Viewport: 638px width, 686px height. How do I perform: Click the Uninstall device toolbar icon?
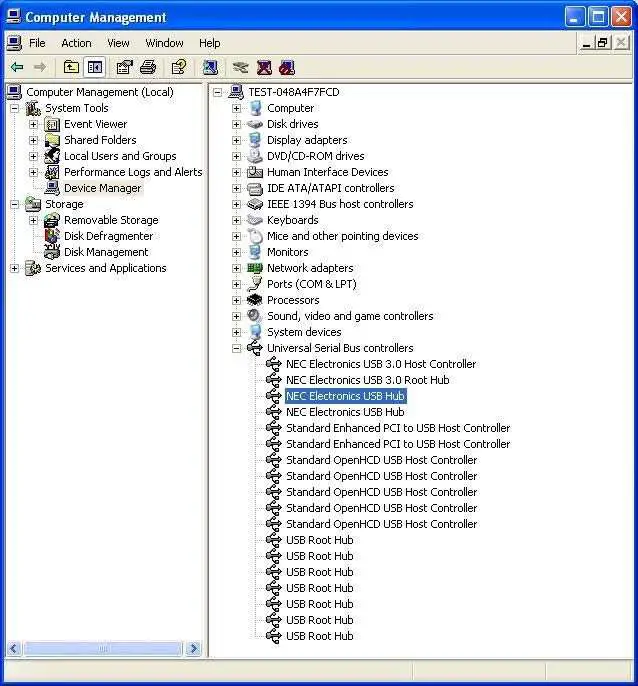click(x=264, y=67)
